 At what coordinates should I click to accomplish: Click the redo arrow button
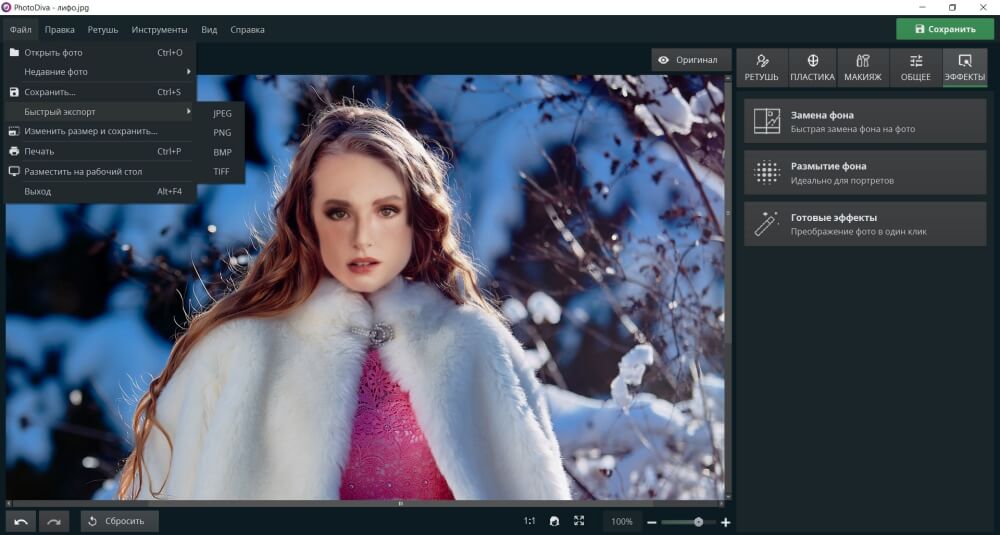pyautogui.click(x=54, y=521)
